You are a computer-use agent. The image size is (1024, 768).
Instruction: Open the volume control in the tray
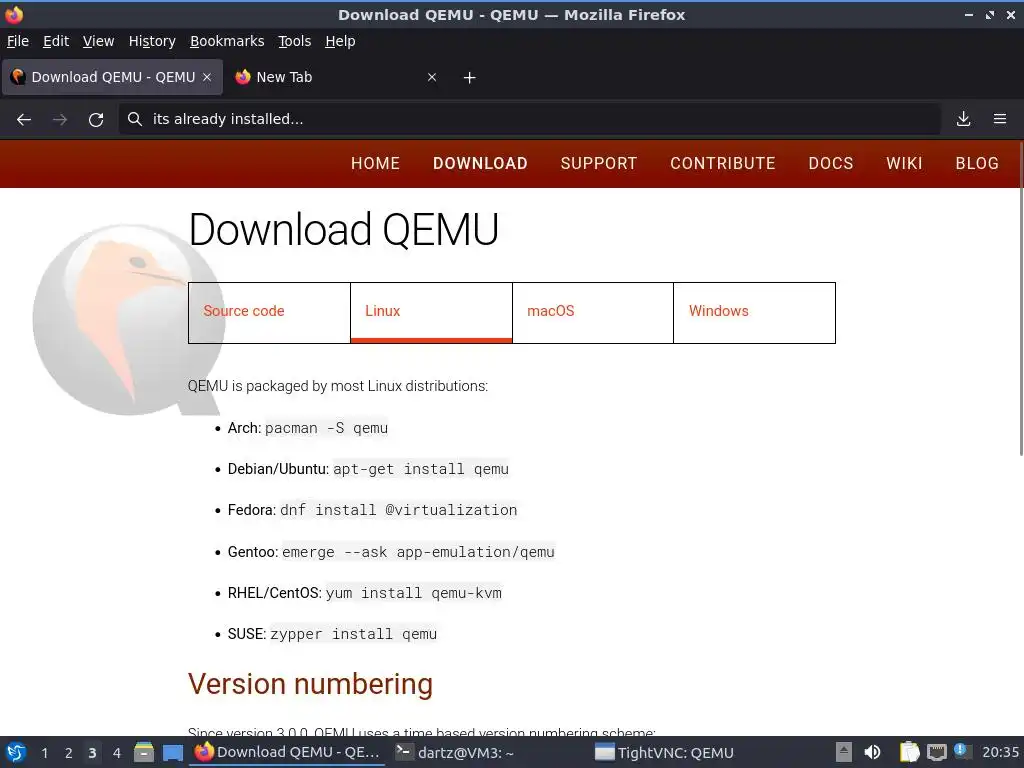[x=872, y=752]
